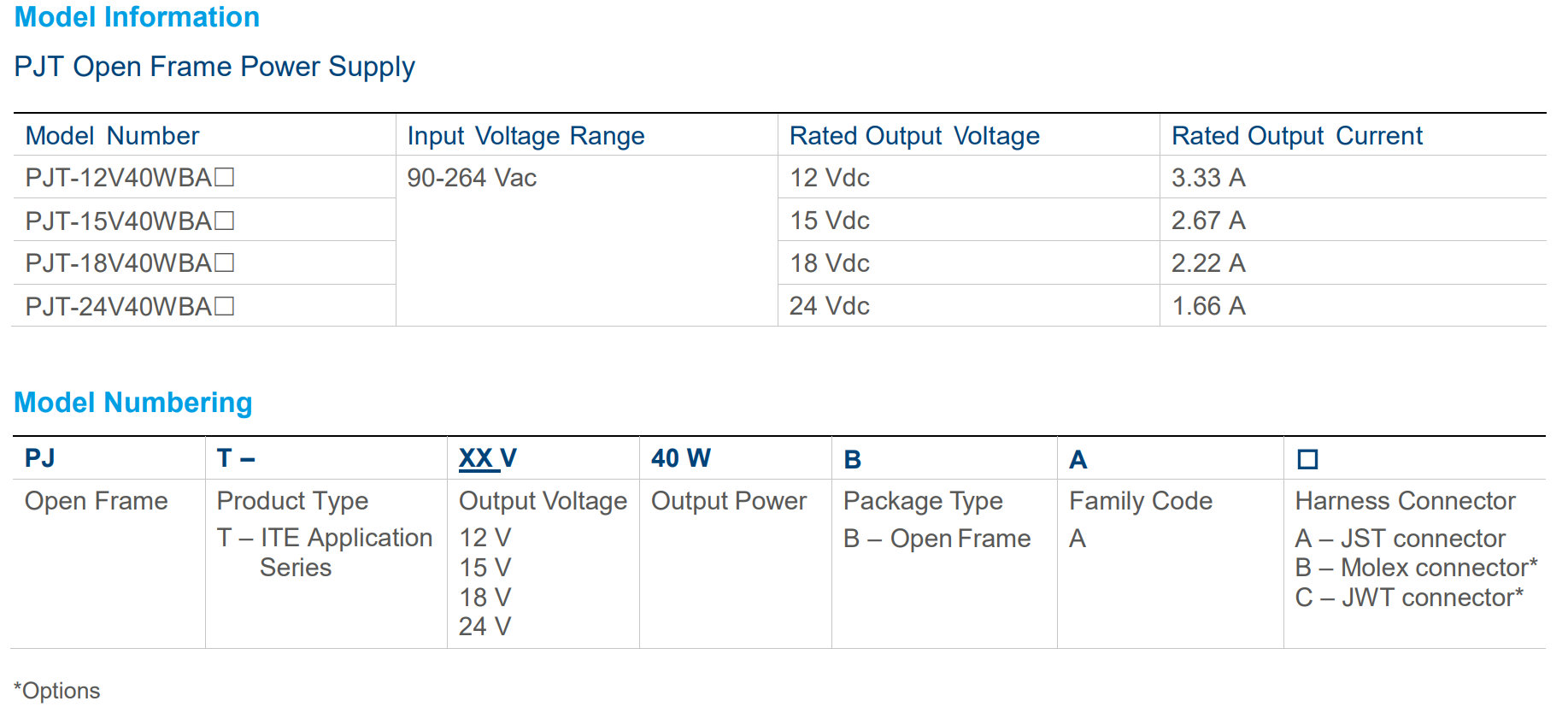The width and height of the screenshot is (1568, 707).
Task: Select the A – JST connector option
Action: click(x=1400, y=539)
